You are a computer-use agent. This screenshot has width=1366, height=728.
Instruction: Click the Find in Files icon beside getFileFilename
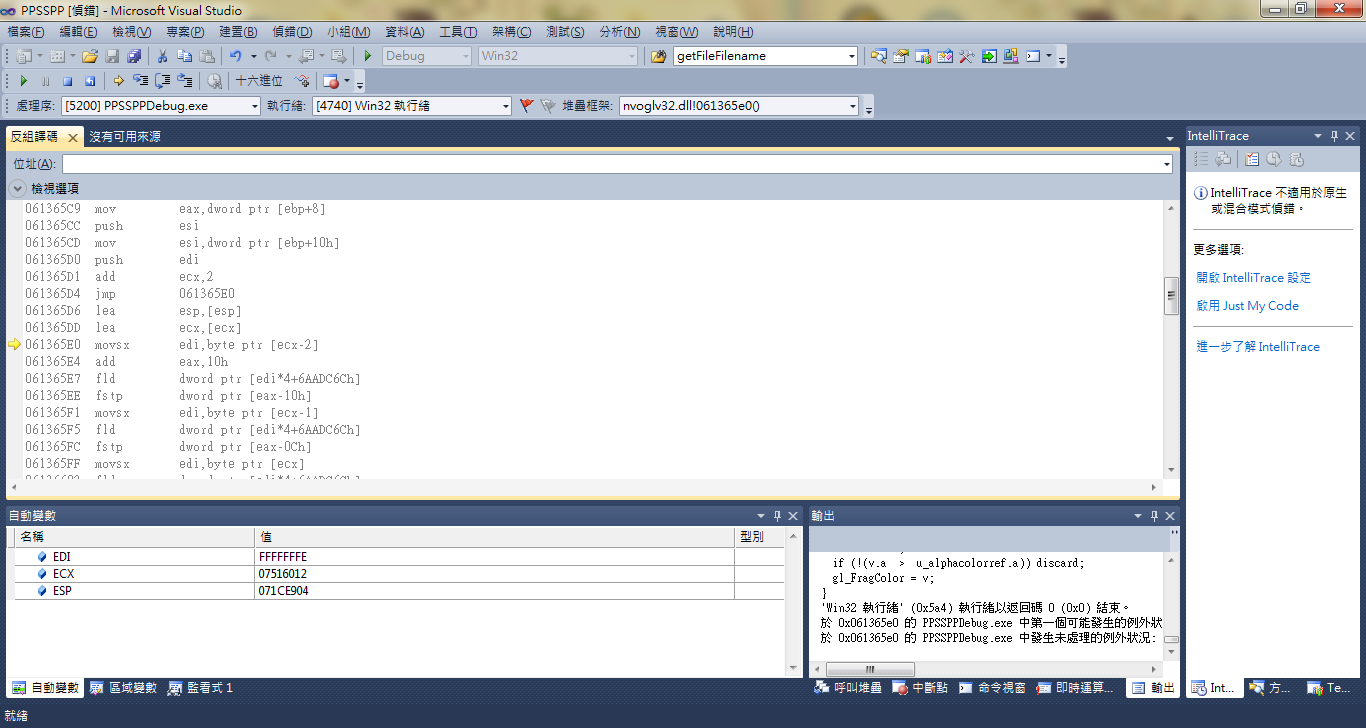658,56
